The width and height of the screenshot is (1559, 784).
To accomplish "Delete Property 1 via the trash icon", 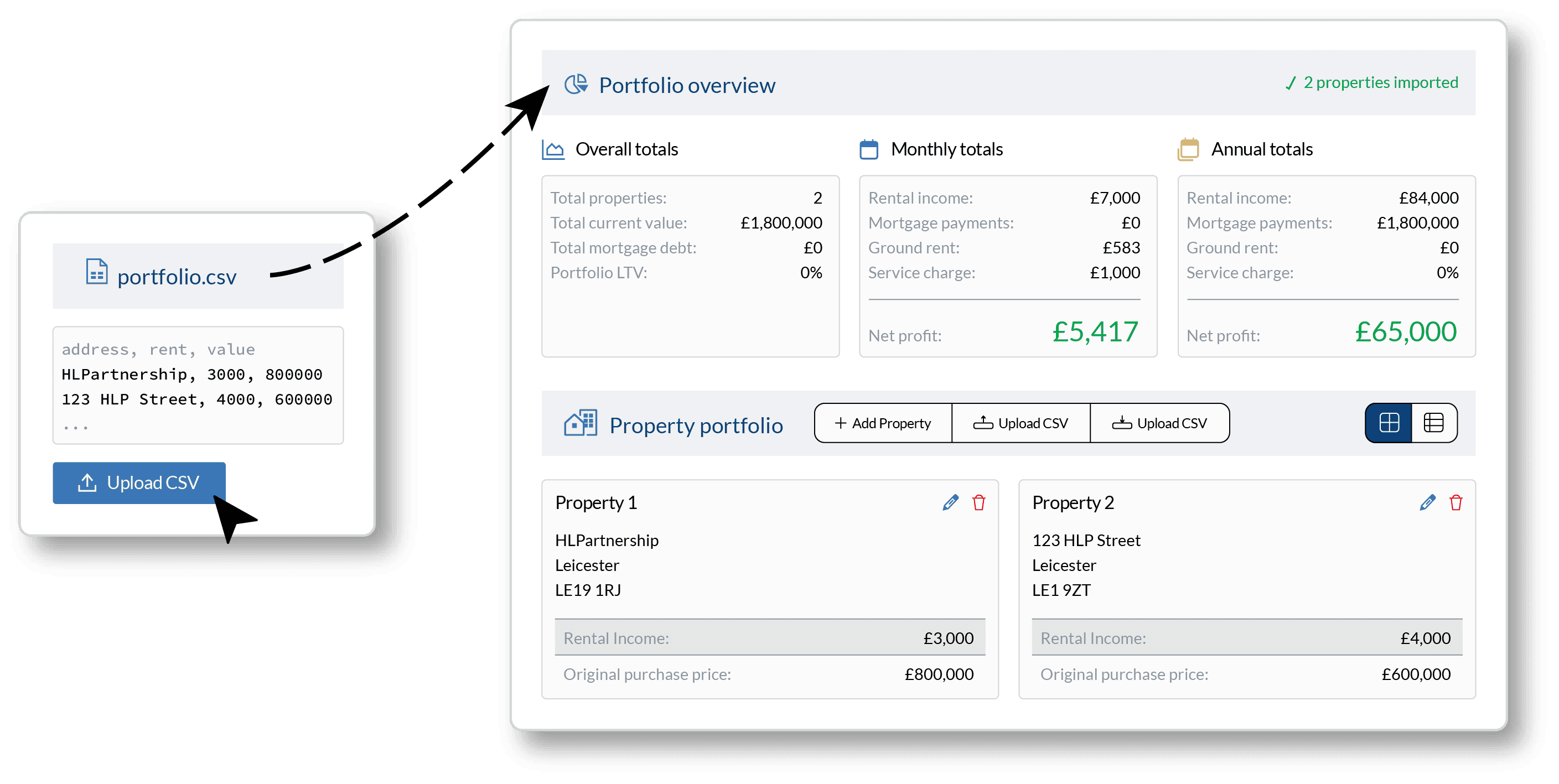I will coord(979,502).
